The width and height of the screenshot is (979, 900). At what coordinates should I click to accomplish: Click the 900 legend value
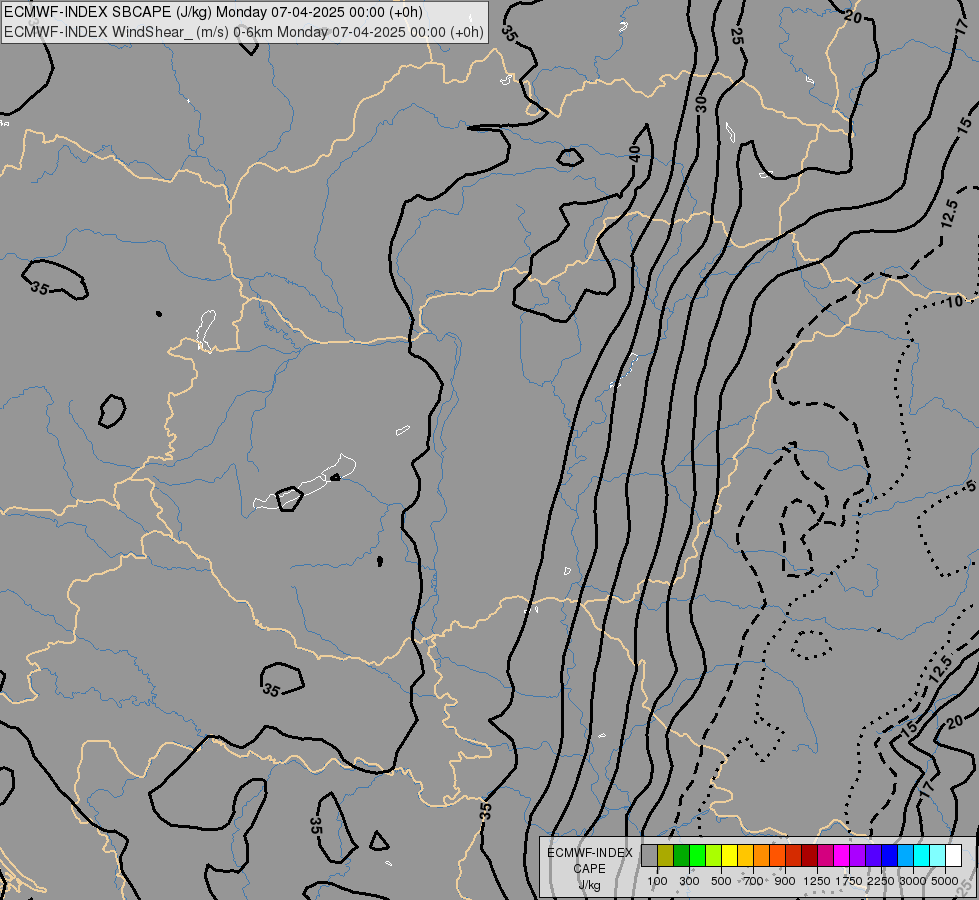coord(785,881)
